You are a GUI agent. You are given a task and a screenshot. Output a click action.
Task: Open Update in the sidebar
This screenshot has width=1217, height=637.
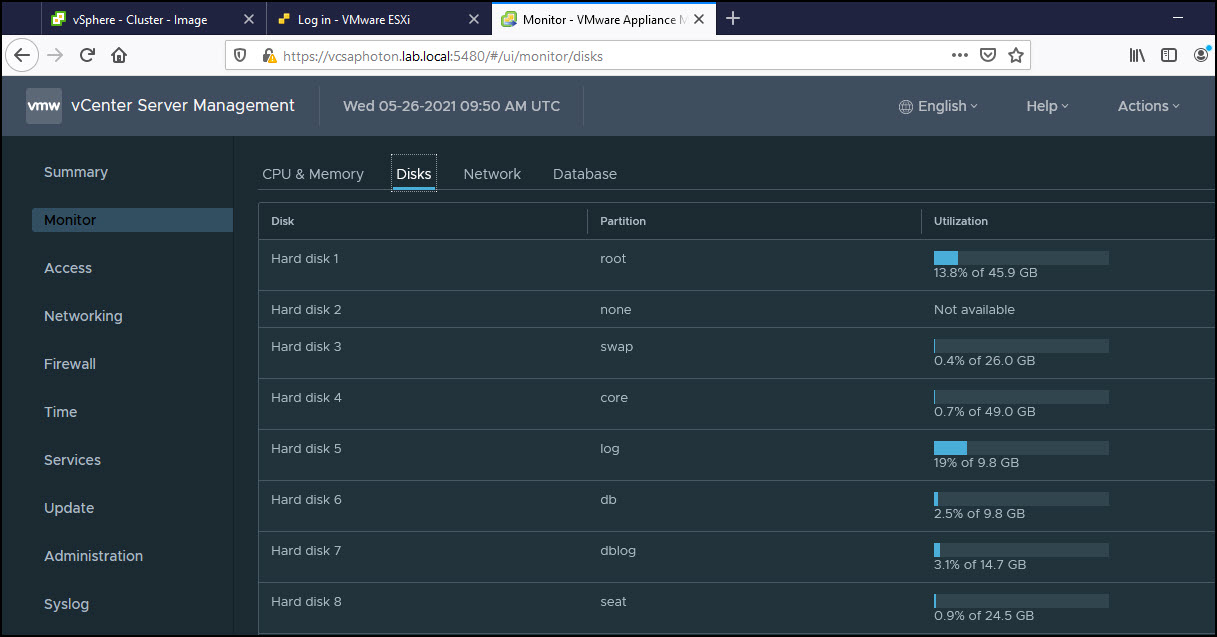tap(69, 508)
